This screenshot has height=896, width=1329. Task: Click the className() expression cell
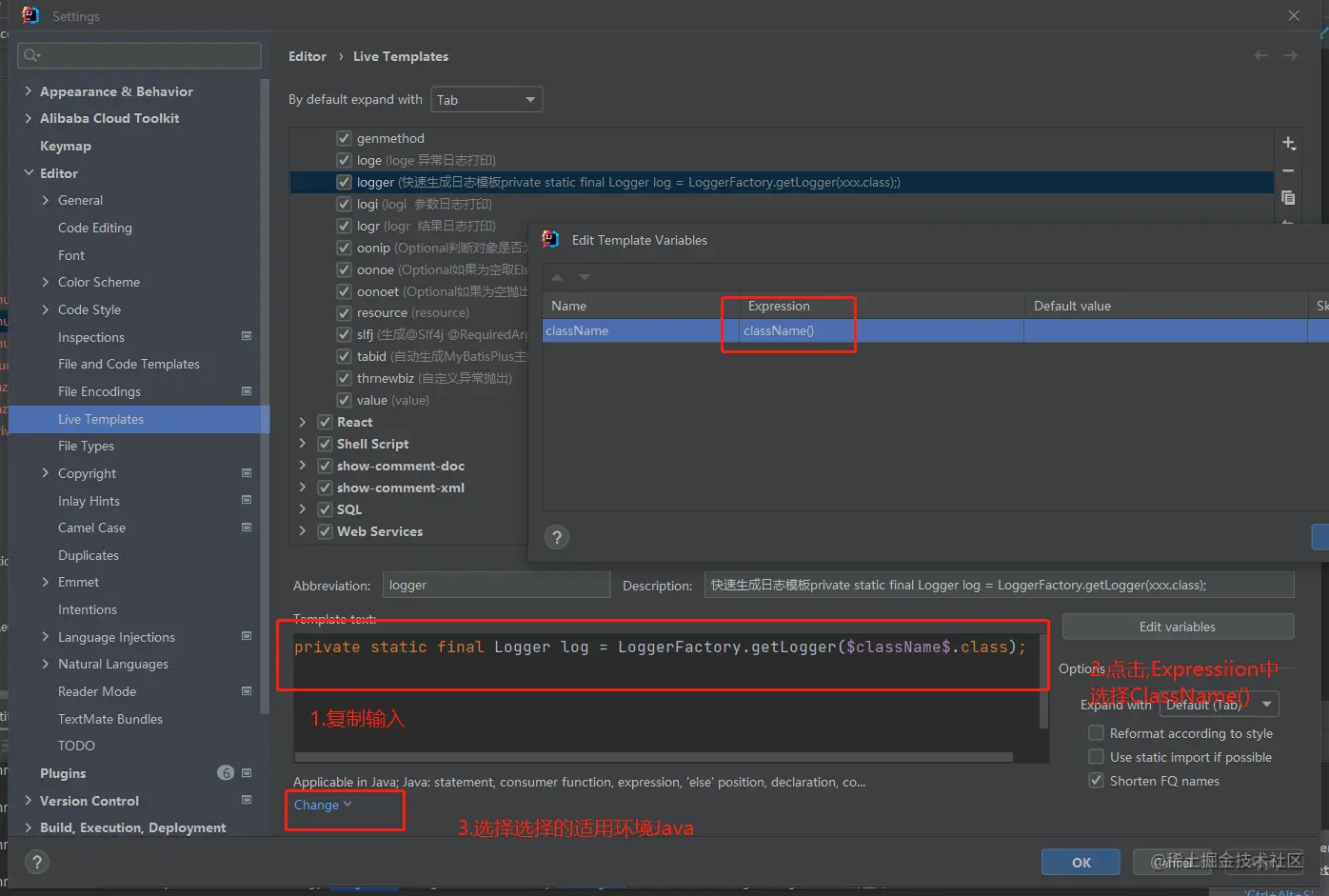pos(883,330)
